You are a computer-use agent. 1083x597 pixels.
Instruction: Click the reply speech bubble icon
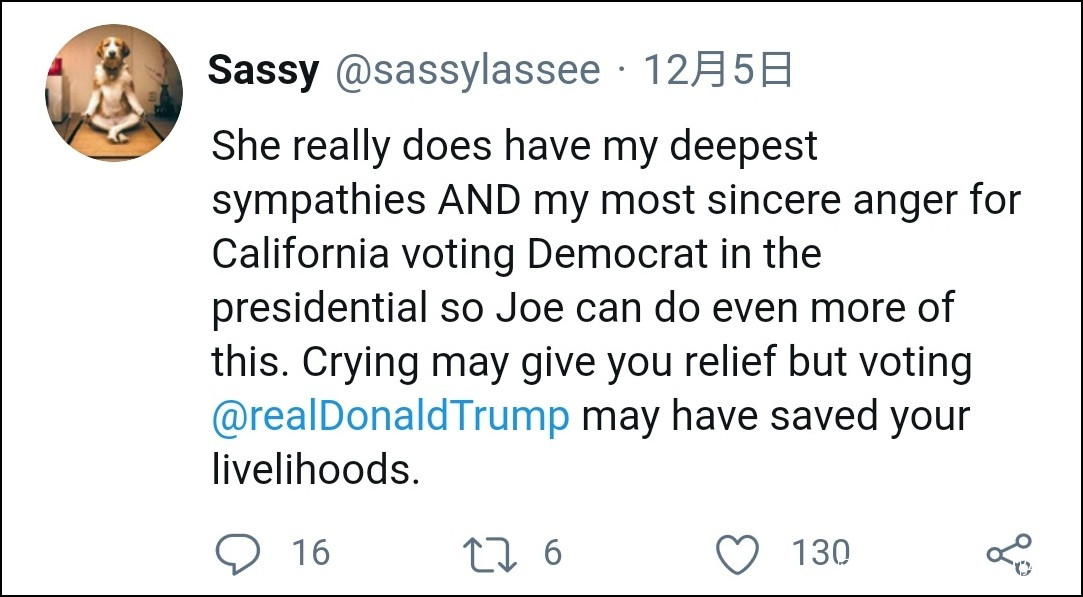coord(238,553)
